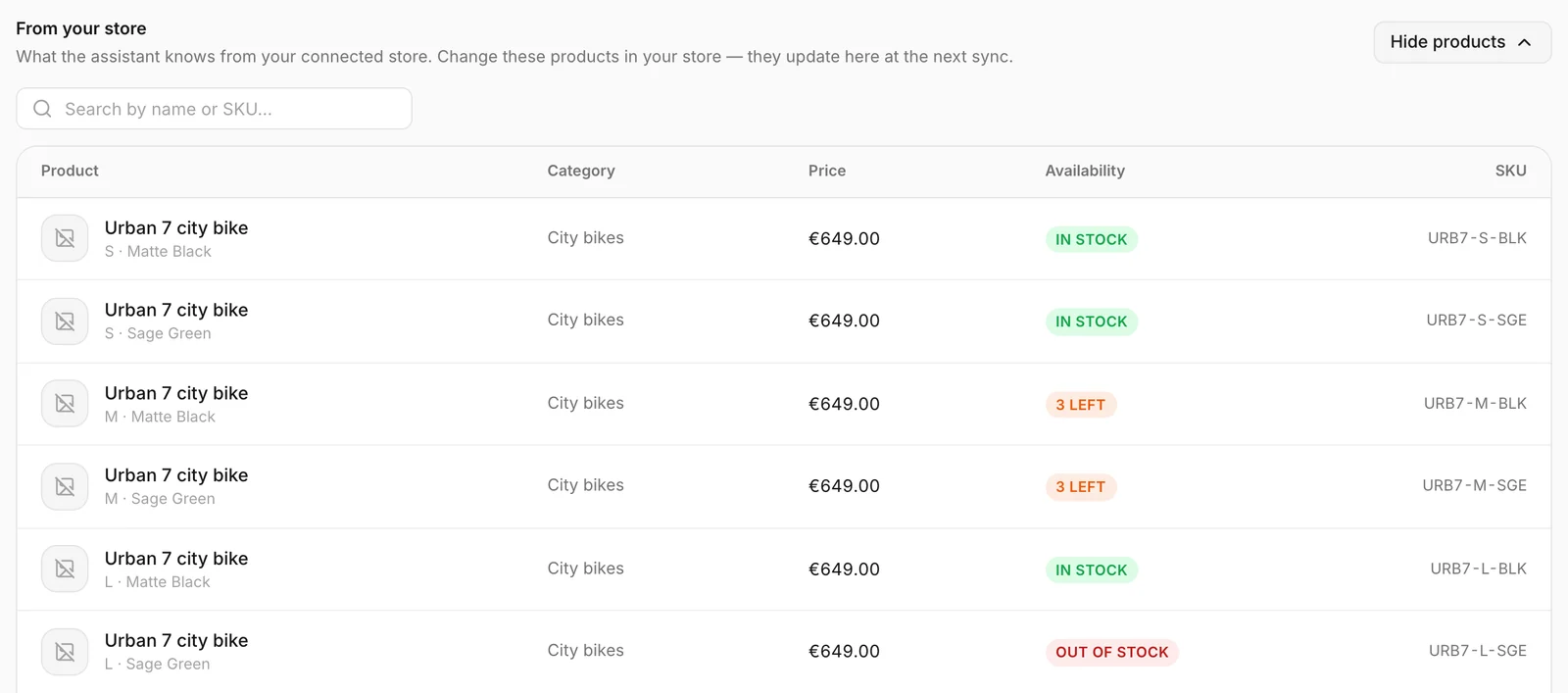Collapse the list with Hide products button
Screen dimensions: 1568x693
coord(1462,42)
